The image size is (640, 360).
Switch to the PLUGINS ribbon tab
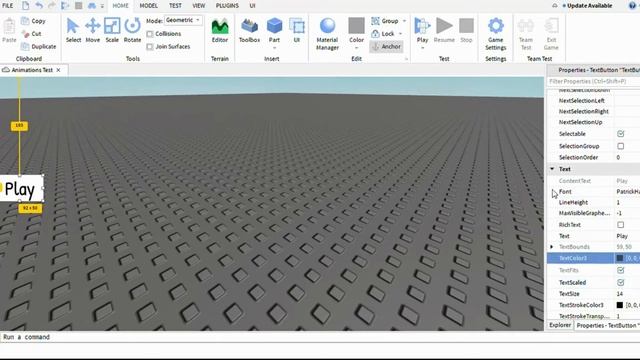(227, 6)
